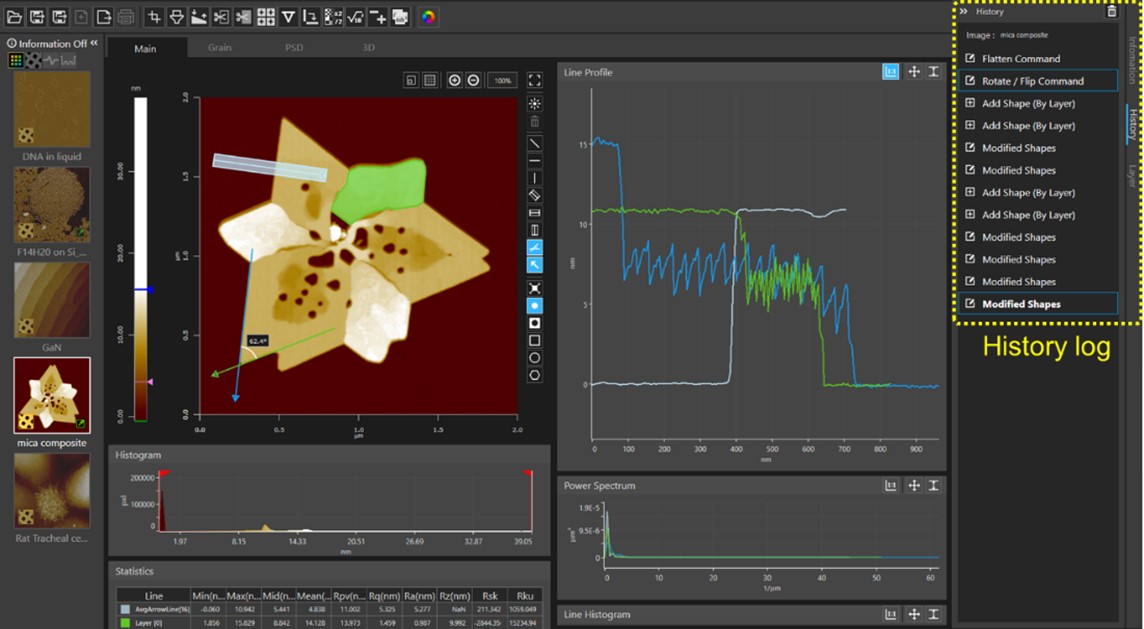Viewport: 1144px width, 629px height.
Task: Toggle the arrow pointer tool beside the image
Action: click(x=535, y=265)
